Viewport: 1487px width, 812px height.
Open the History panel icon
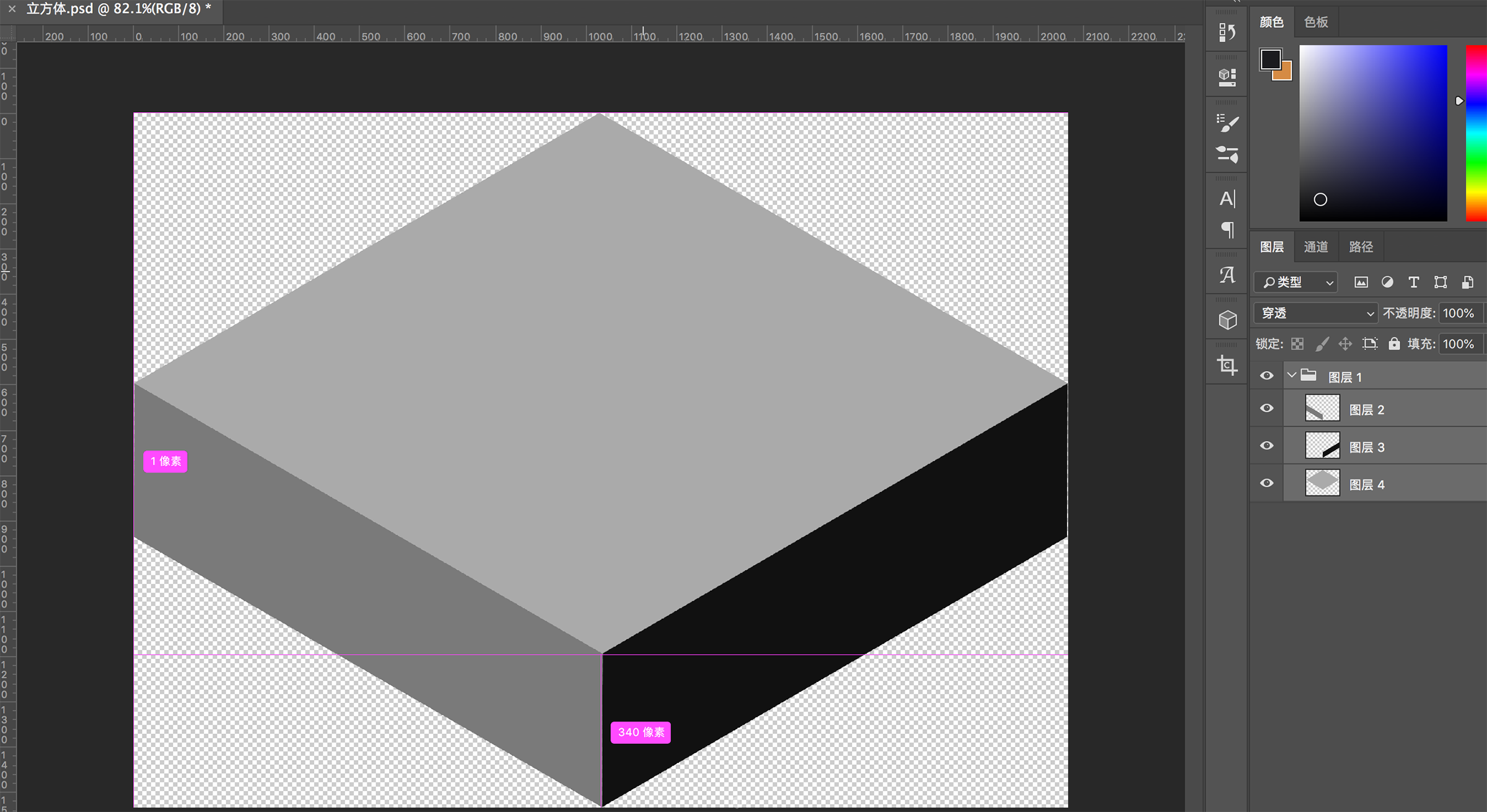pos(1227,32)
